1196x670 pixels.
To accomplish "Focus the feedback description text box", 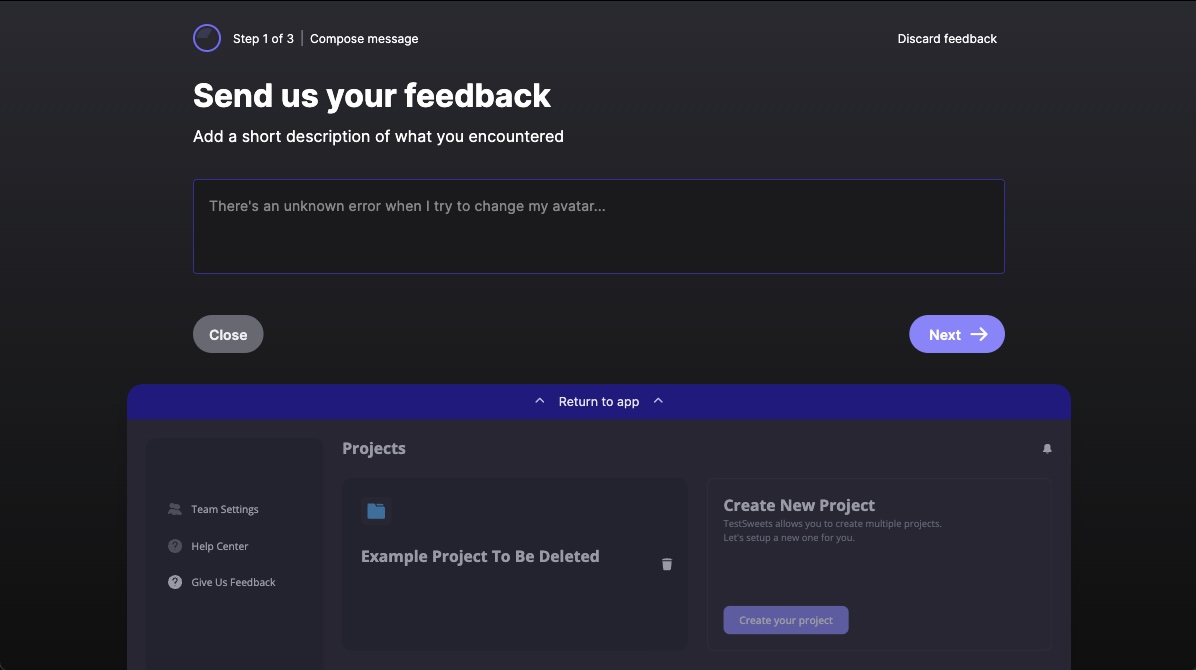I will (x=599, y=227).
